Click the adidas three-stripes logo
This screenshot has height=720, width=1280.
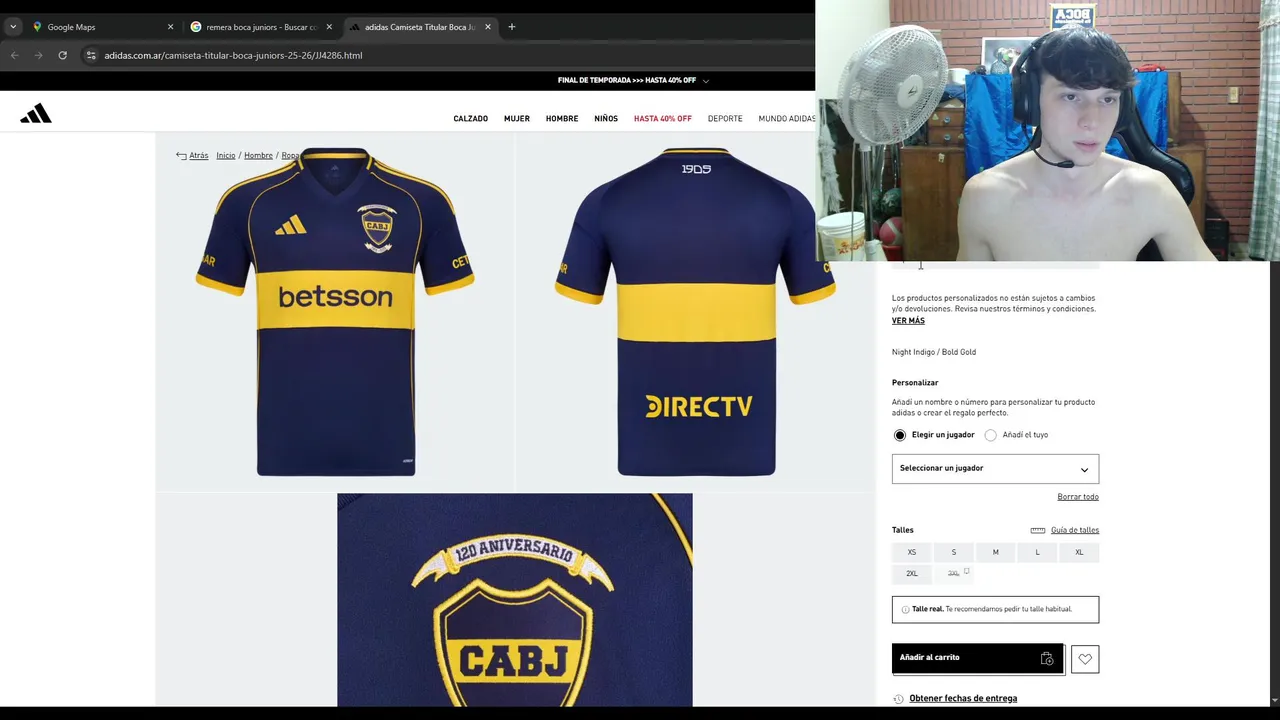coord(36,114)
